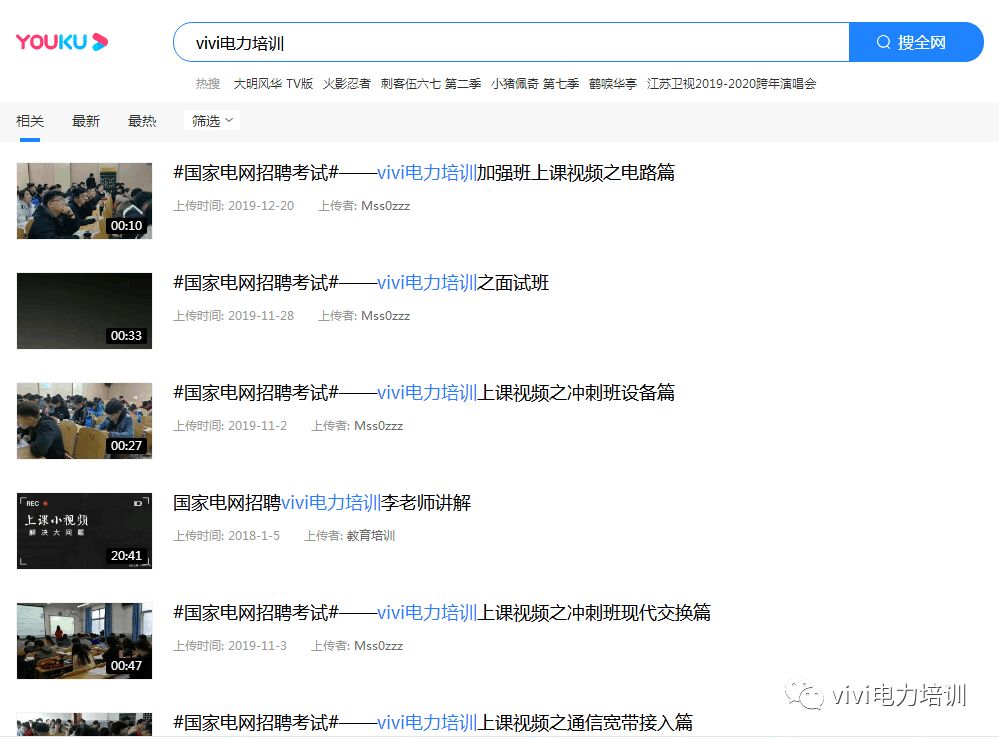Open the vivi电力培训之面试班 video title
This screenshot has width=999, height=739.
[361, 283]
